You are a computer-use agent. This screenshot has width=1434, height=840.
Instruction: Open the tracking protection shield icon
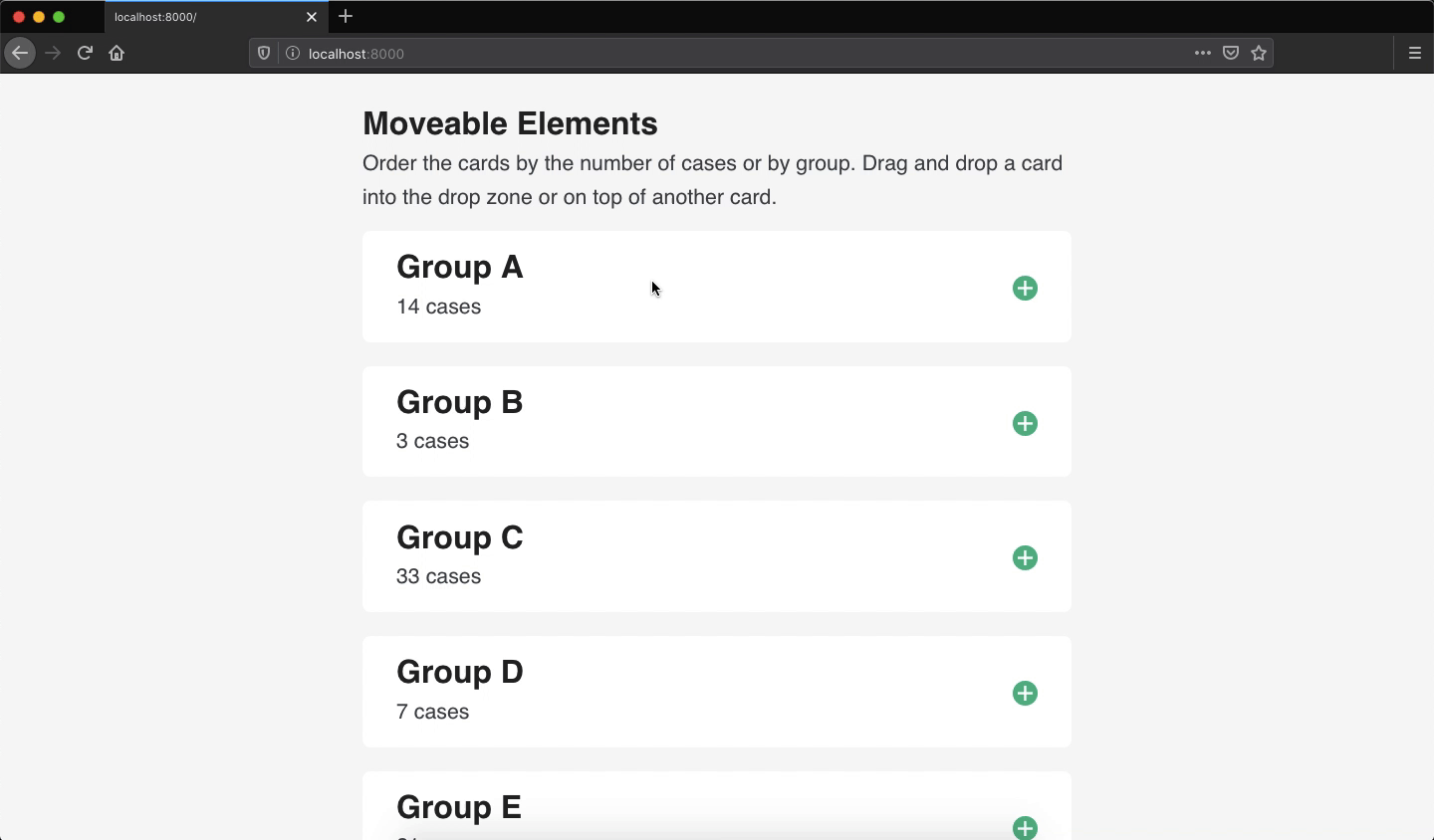point(264,54)
